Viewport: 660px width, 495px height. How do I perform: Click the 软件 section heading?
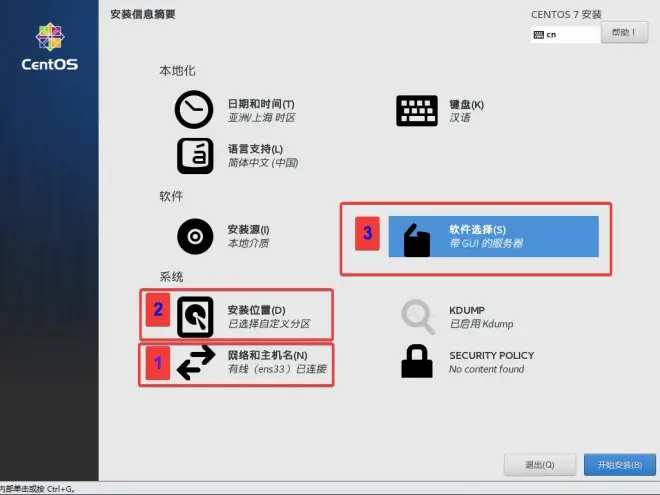tap(171, 196)
